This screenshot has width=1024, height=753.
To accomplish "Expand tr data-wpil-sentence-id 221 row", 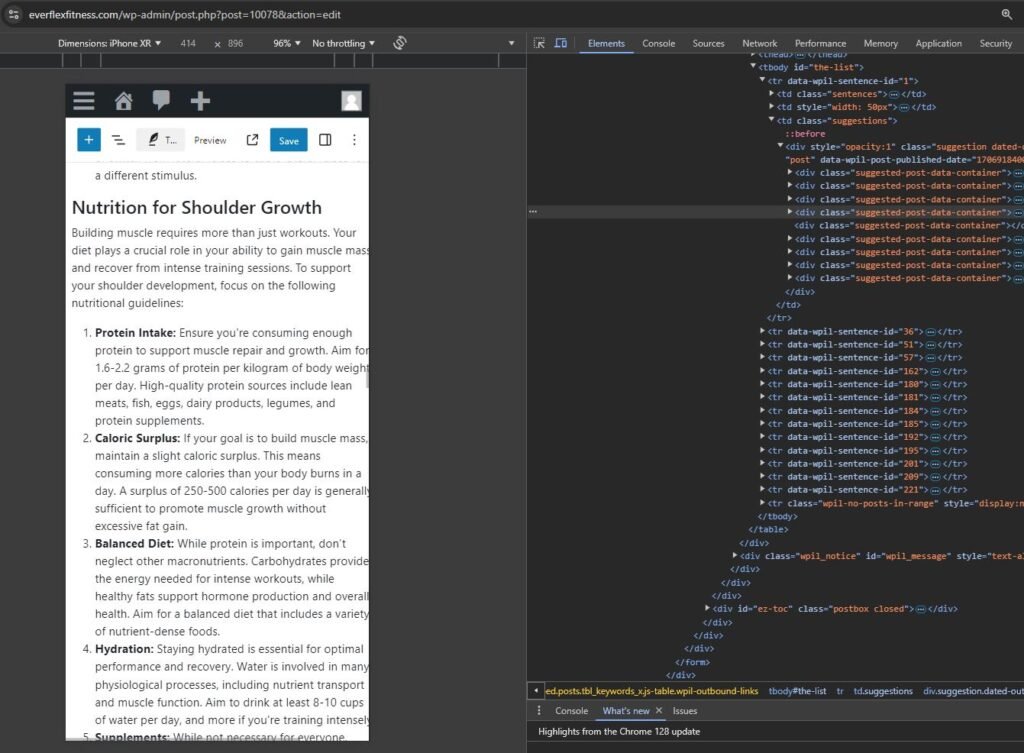I will click(x=762, y=489).
